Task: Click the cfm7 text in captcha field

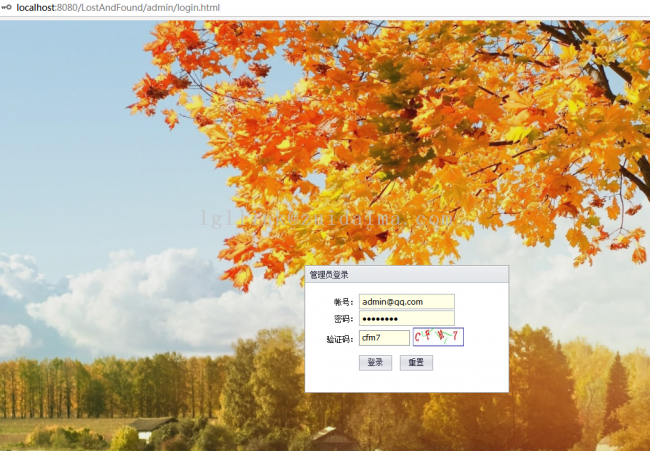Action: pyautogui.click(x=372, y=338)
